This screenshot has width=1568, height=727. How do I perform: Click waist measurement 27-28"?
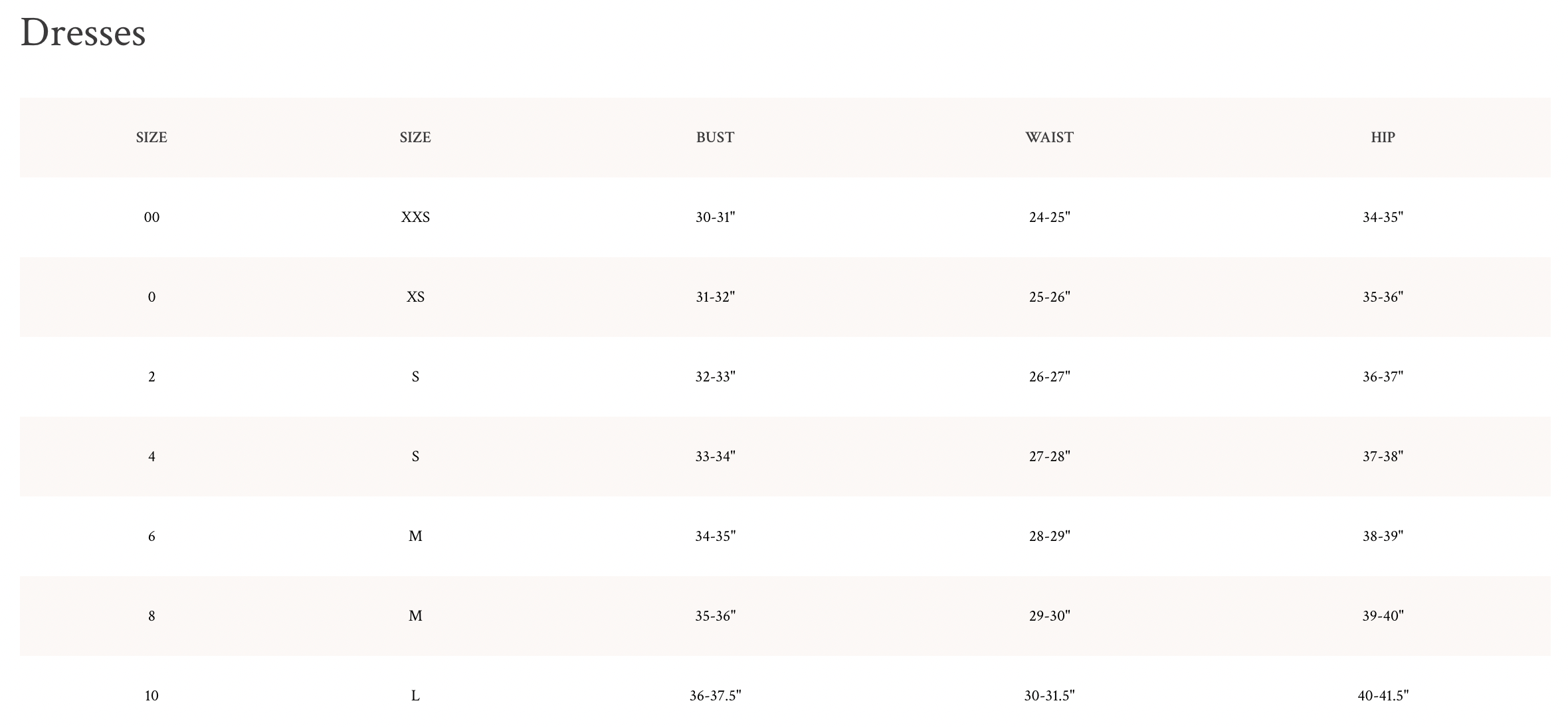[x=1049, y=457]
